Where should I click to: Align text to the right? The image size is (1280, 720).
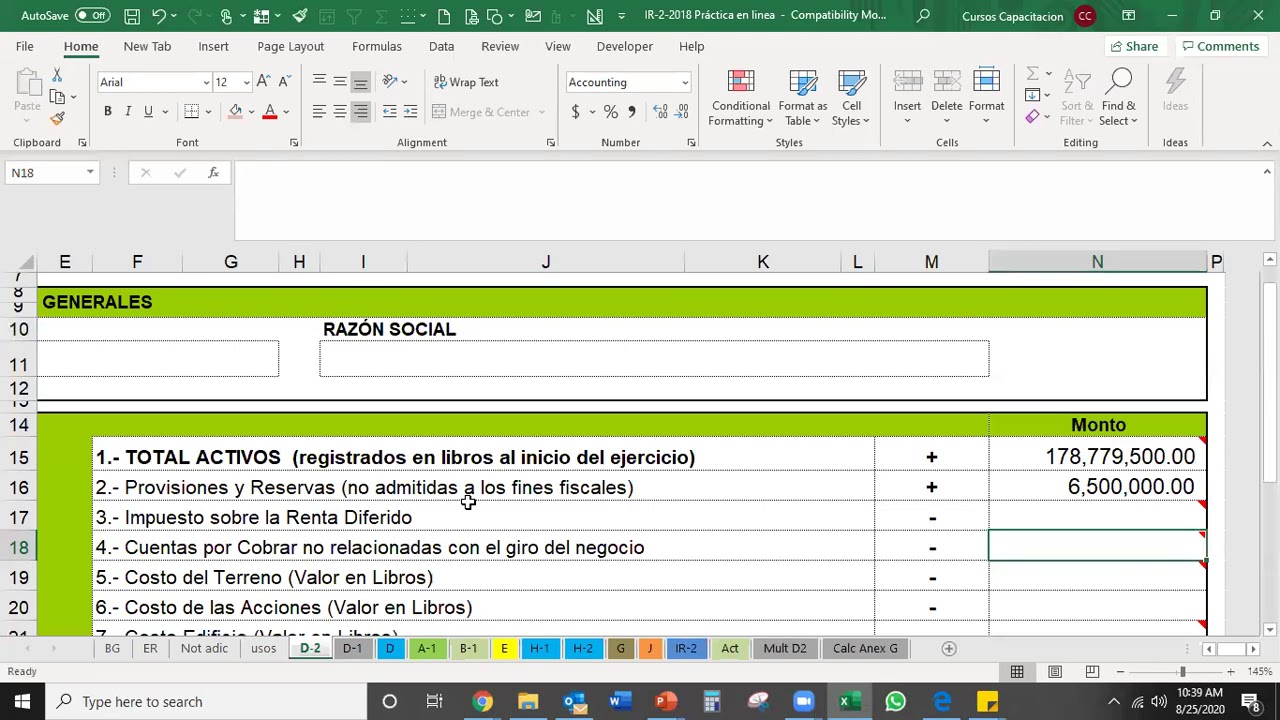(x=361, y=112)
